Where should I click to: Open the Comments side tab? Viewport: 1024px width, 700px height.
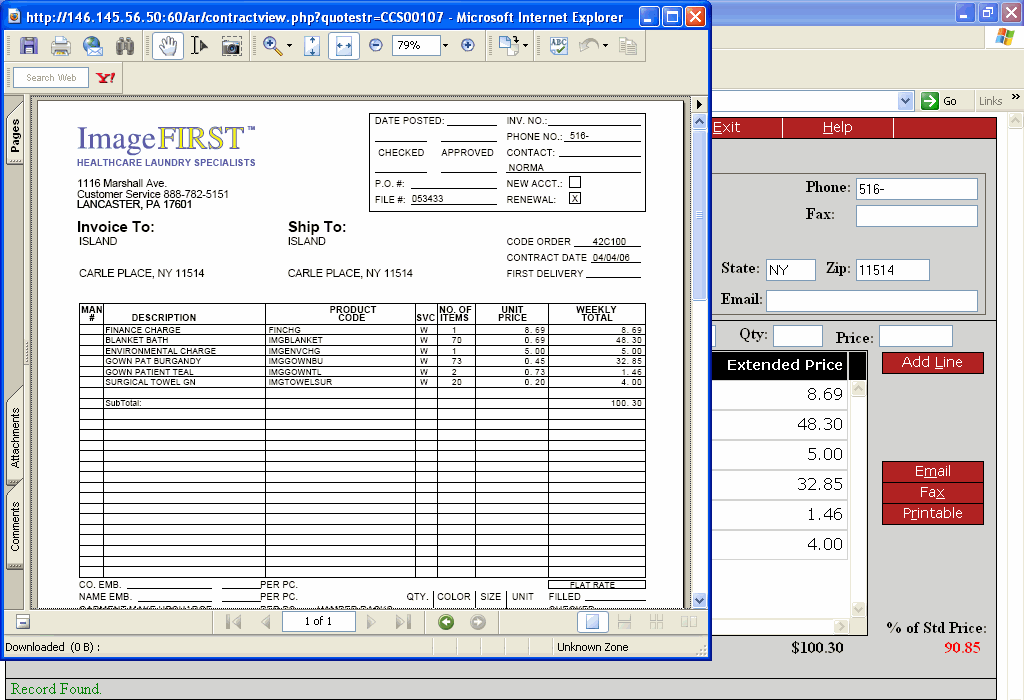[14, 526]
